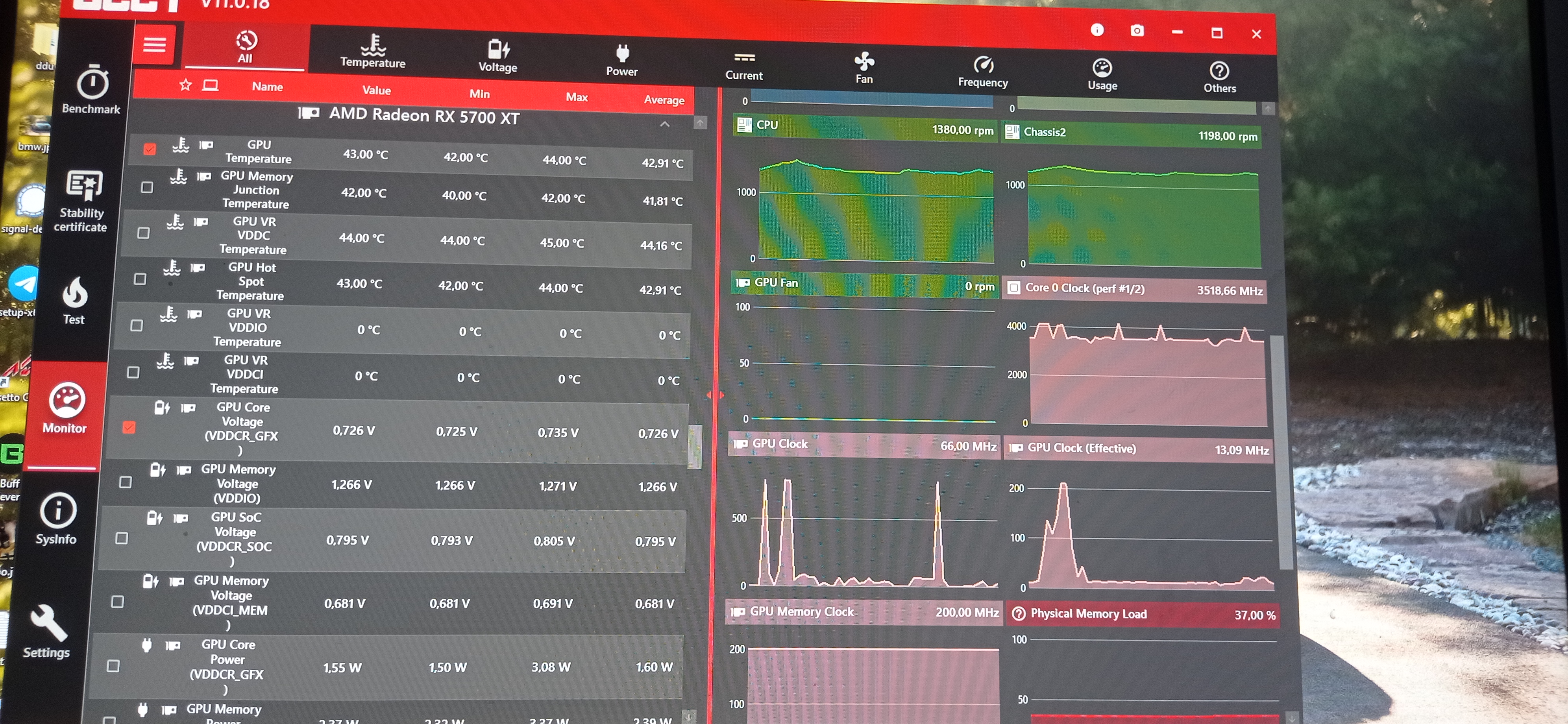Viewport: 1568px width, 724px height.
Task: Switch to the Frequency tab
Action: pyautogui.click(x=983, y=72)
